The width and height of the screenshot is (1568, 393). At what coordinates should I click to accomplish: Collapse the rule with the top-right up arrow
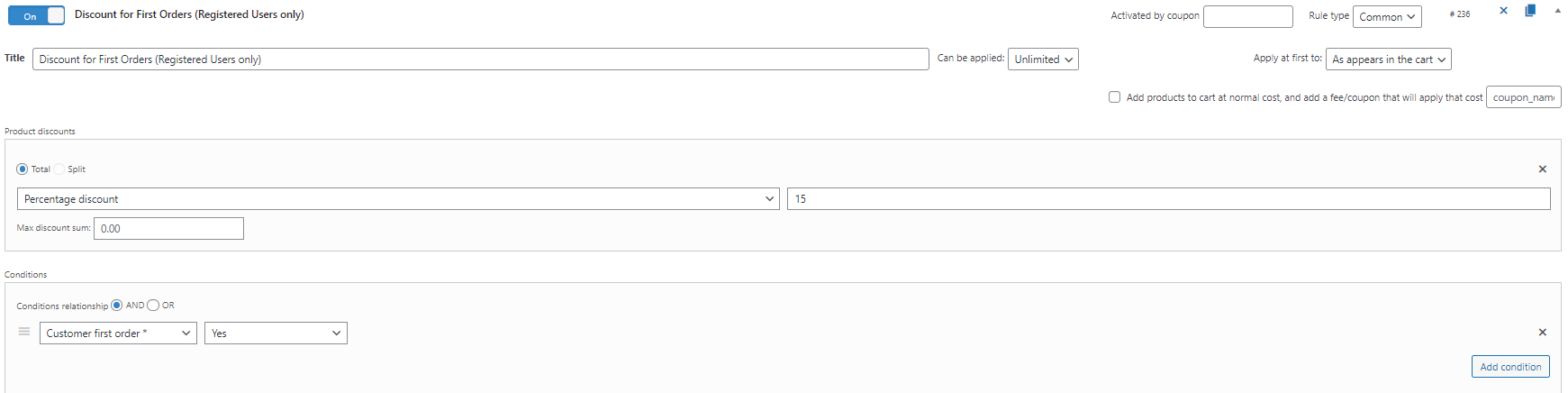[1557, 11]
